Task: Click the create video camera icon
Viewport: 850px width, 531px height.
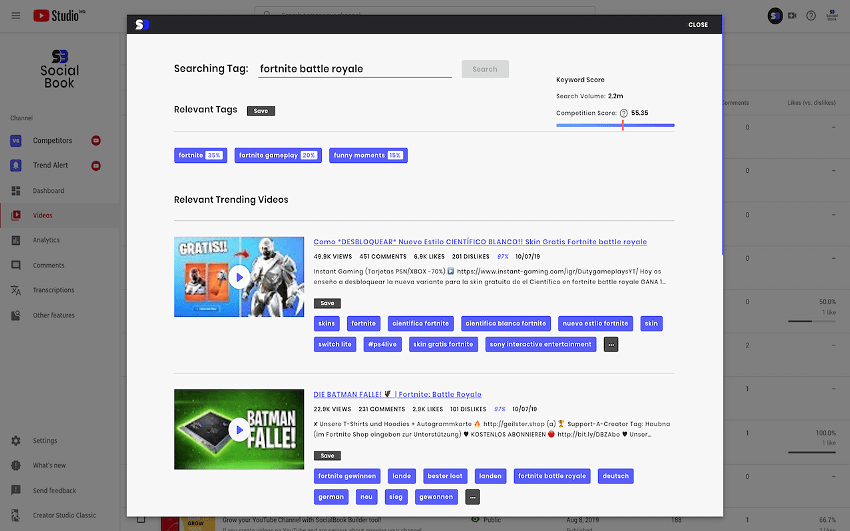Action: [x=792, y=16]
